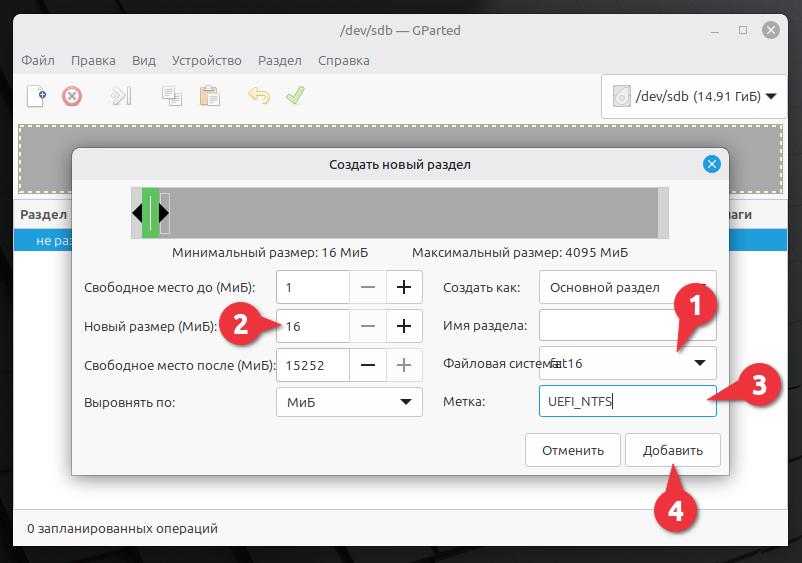Open the Создать как dropdown

(628, 287)
